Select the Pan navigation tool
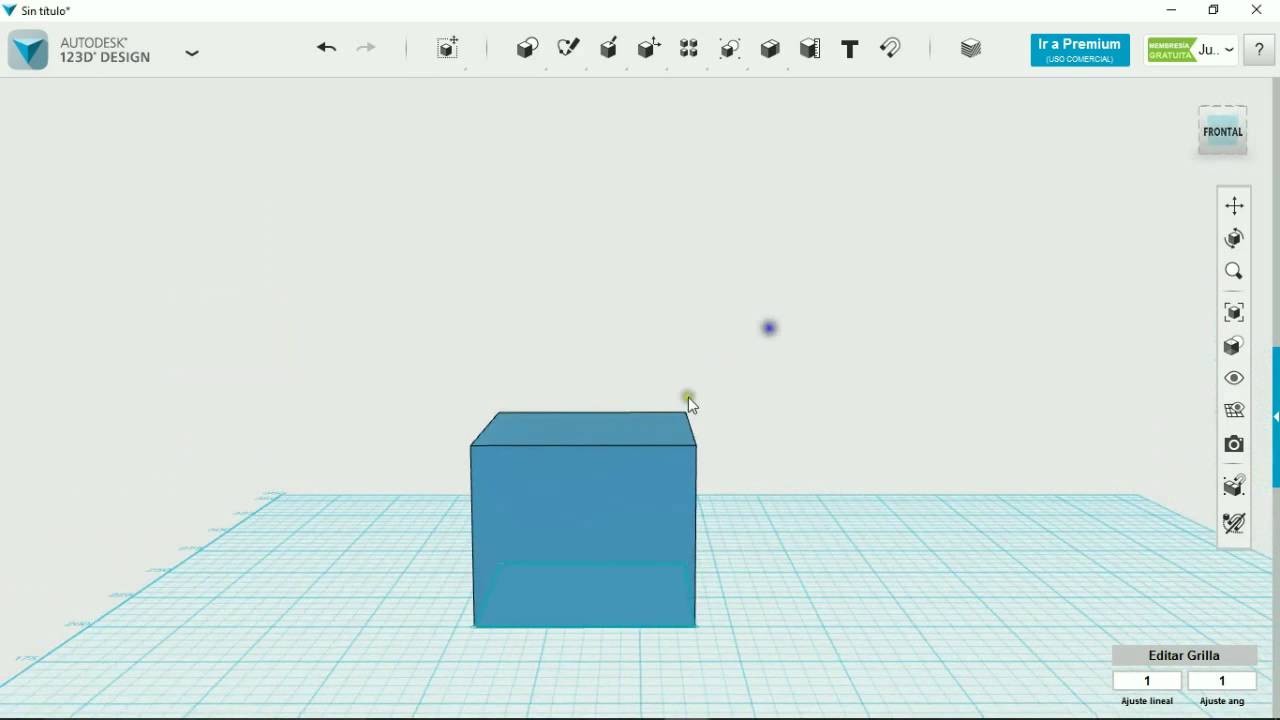 [x=1234, y=205]
